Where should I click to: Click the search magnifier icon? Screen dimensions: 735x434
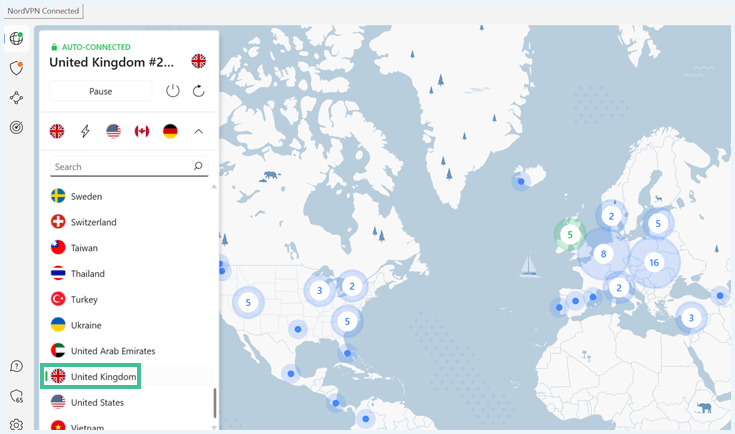click(198, 166)
